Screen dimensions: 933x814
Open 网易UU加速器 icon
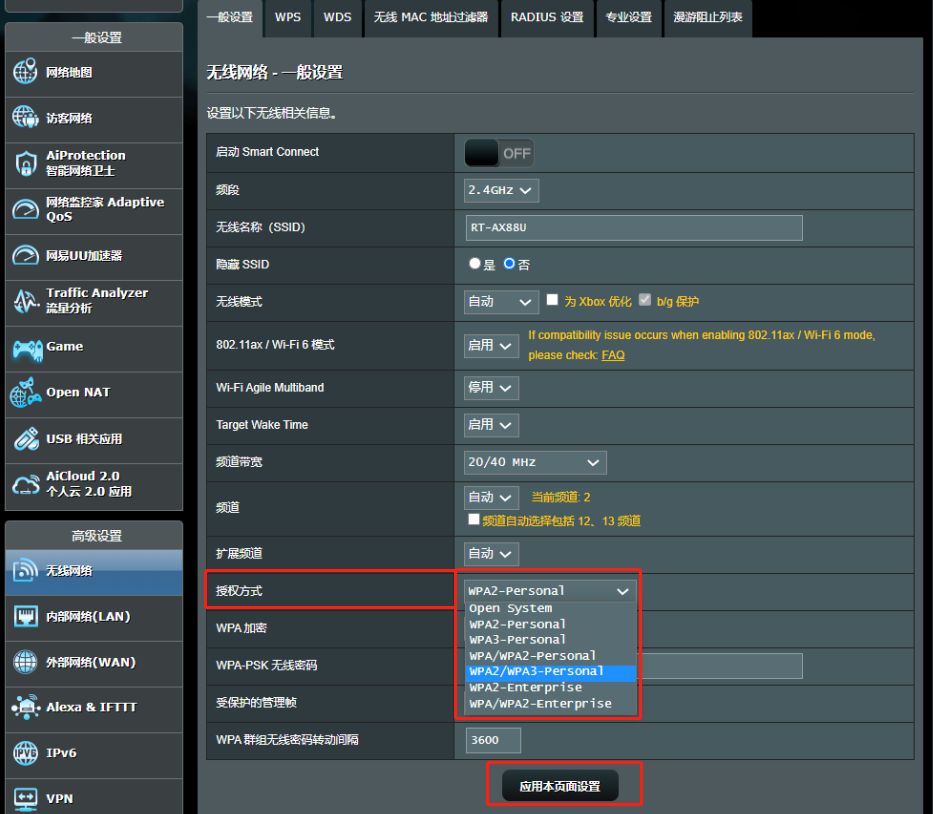tap(25, 255)
